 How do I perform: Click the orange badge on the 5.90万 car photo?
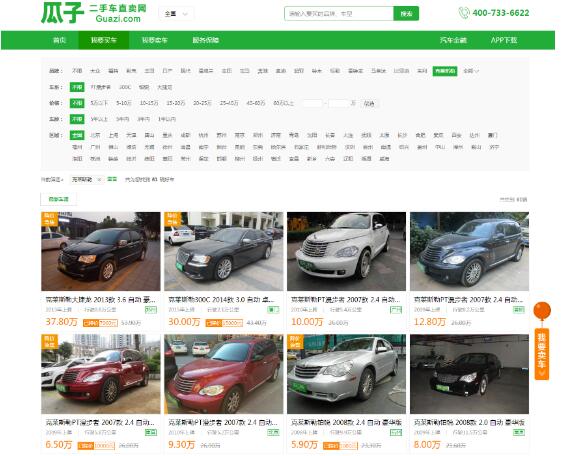tap(295, 342)
